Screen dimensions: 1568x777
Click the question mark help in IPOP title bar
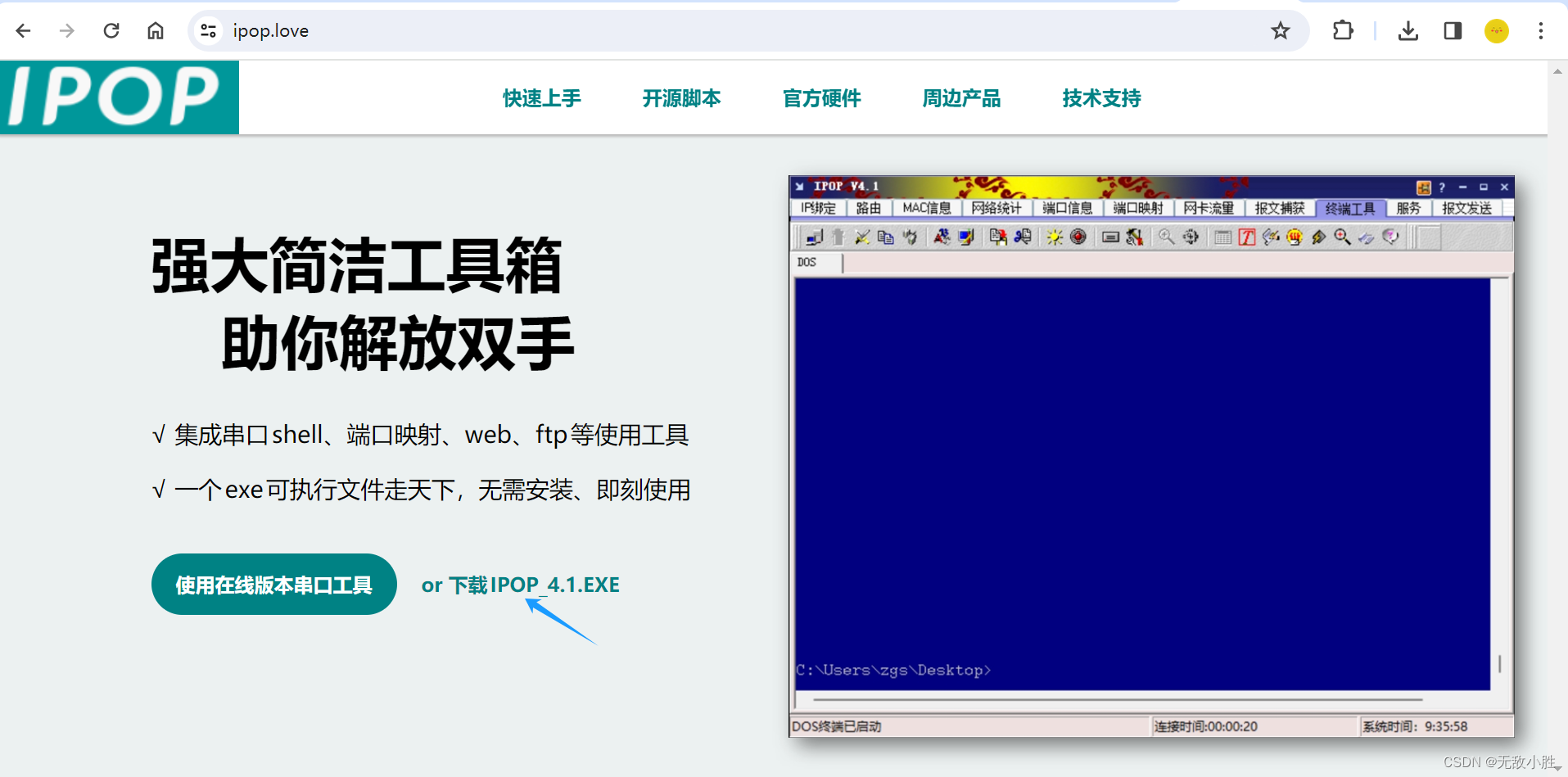click(1442, 187)
